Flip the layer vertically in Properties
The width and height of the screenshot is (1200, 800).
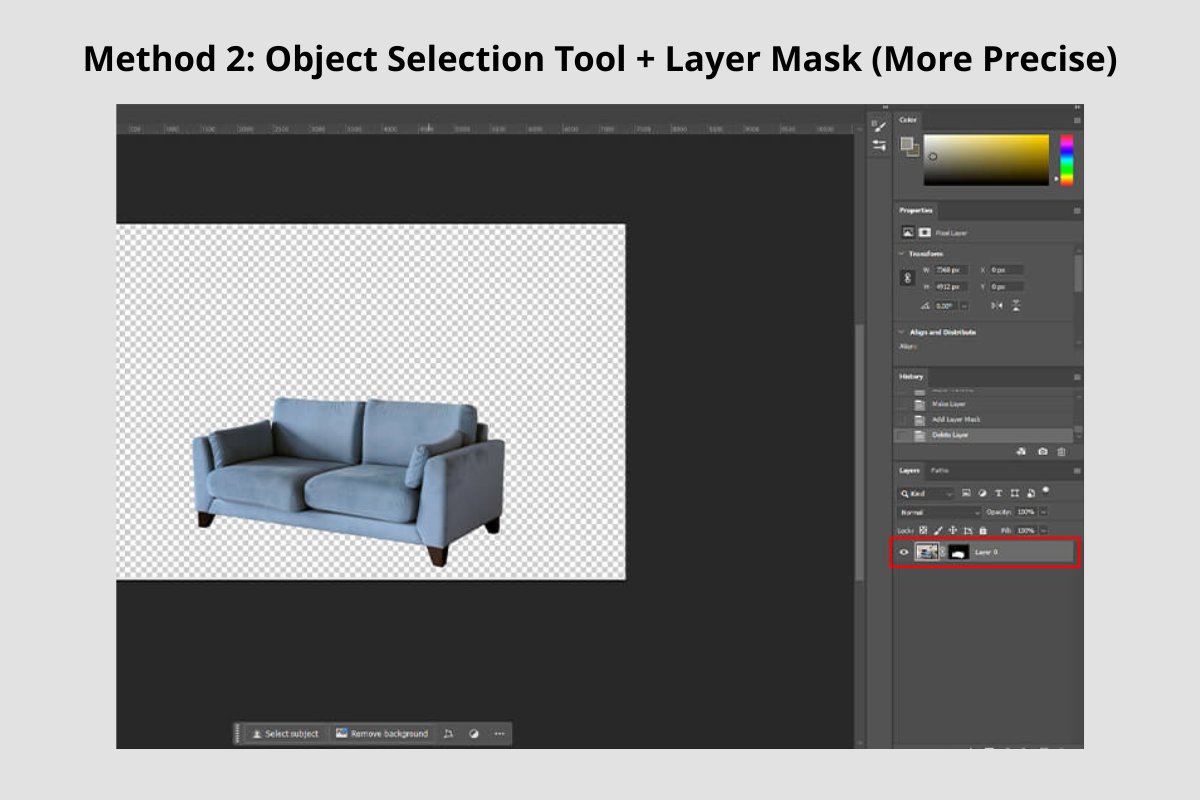1016,305
